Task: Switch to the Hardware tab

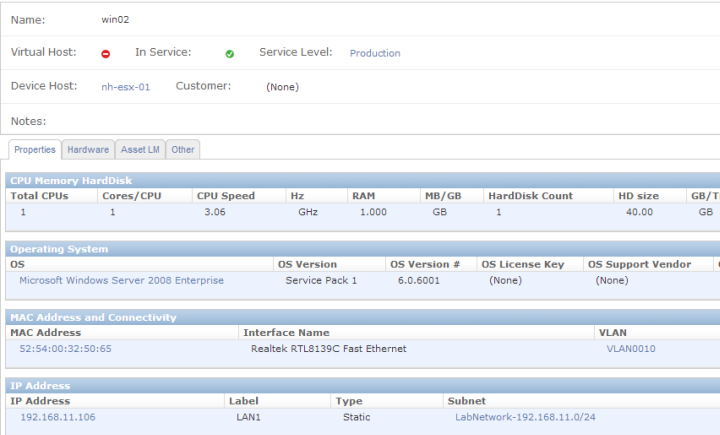Action: pos(88,150)
